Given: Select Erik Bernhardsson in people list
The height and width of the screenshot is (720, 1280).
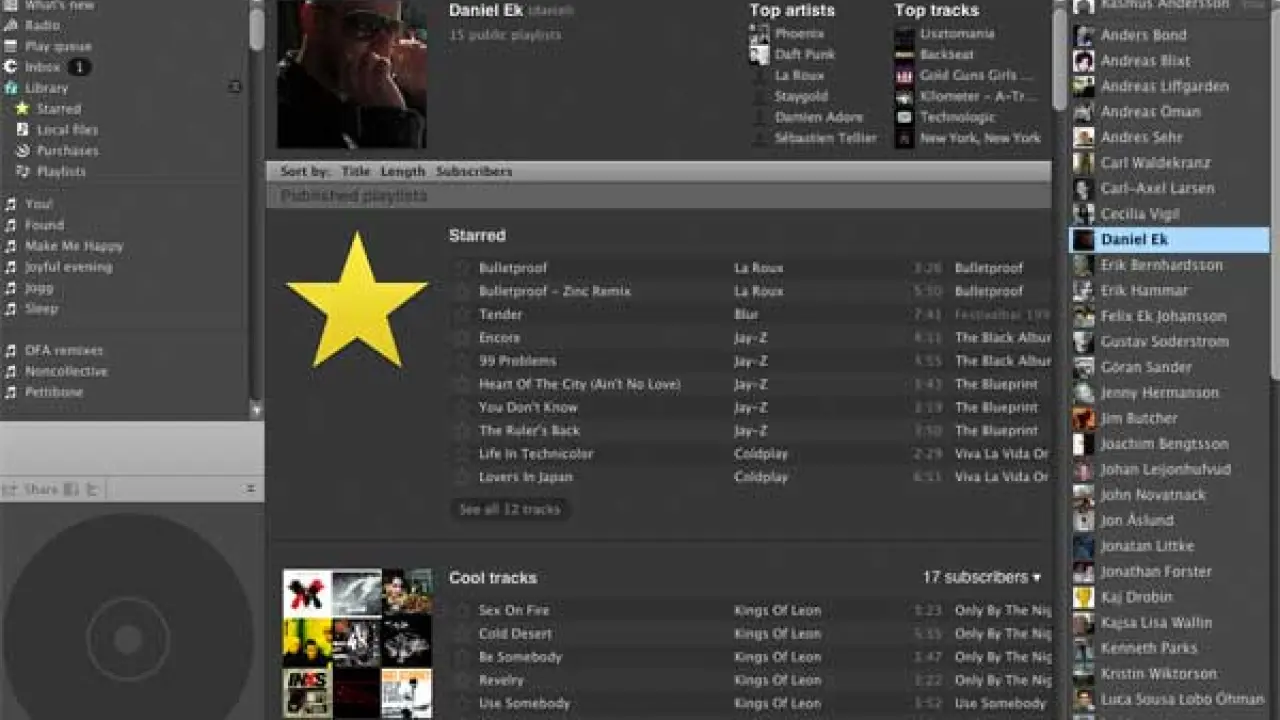Looking at the screenshot, I should coord(1161,265).
